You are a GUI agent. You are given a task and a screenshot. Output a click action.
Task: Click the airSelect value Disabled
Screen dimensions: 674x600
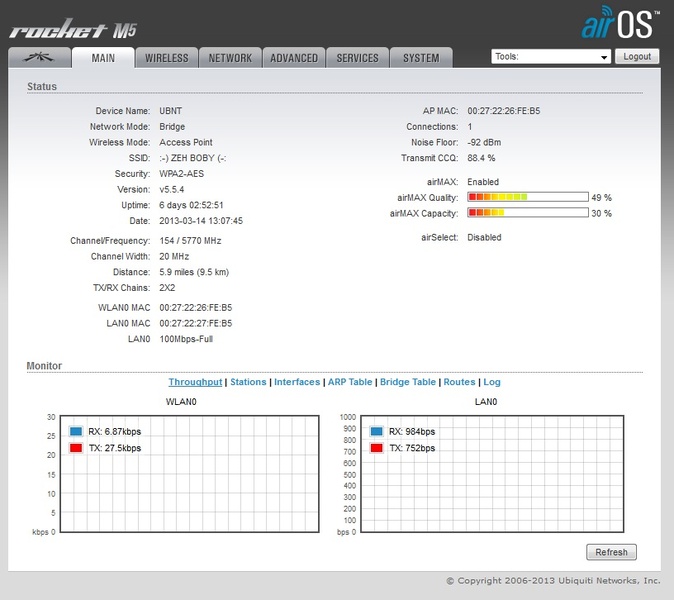point(484,237)
